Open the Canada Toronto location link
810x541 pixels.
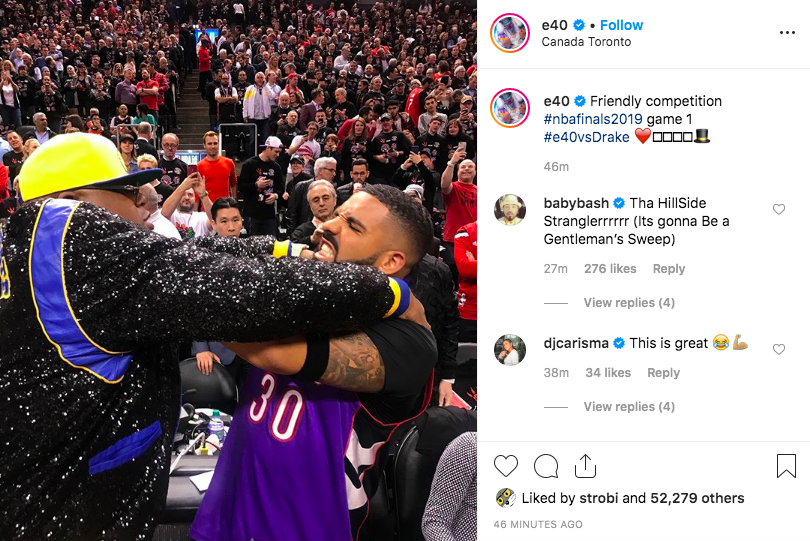586,42
